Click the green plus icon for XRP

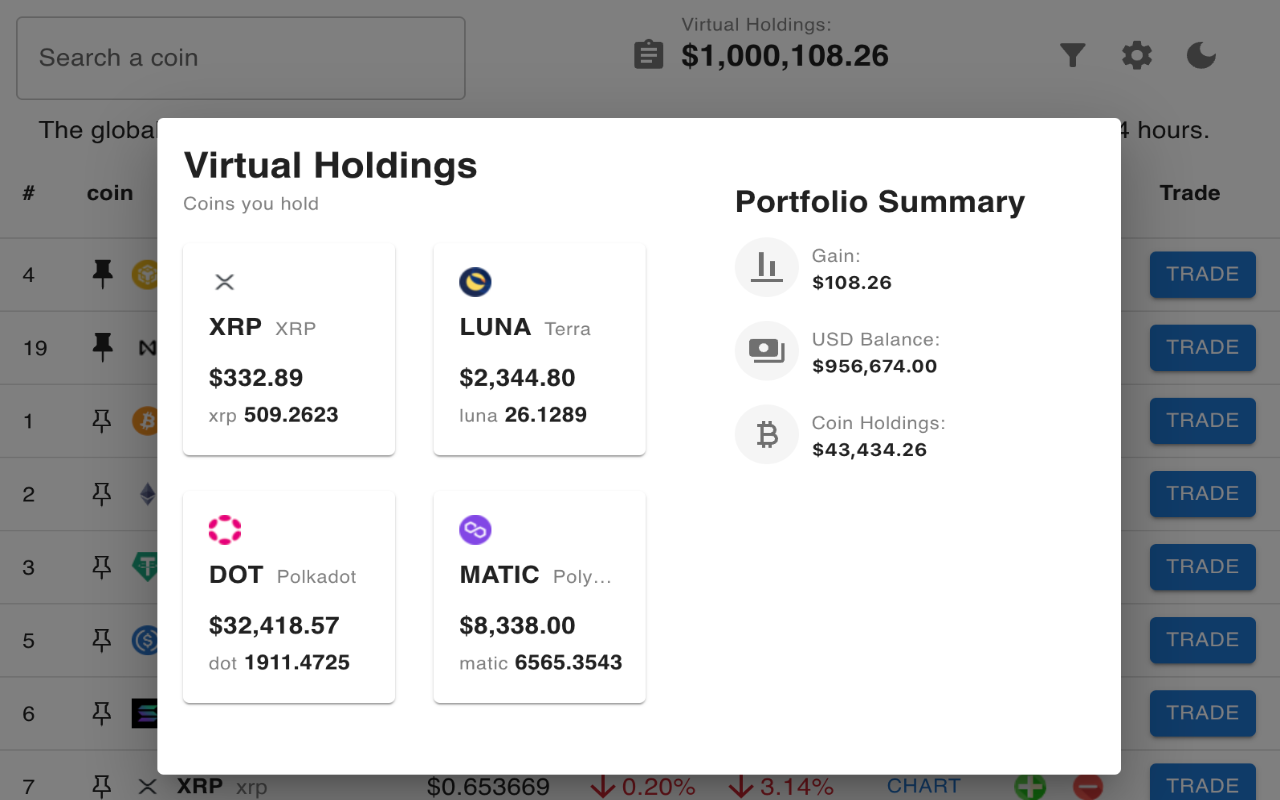click(x=1030, y=786)
